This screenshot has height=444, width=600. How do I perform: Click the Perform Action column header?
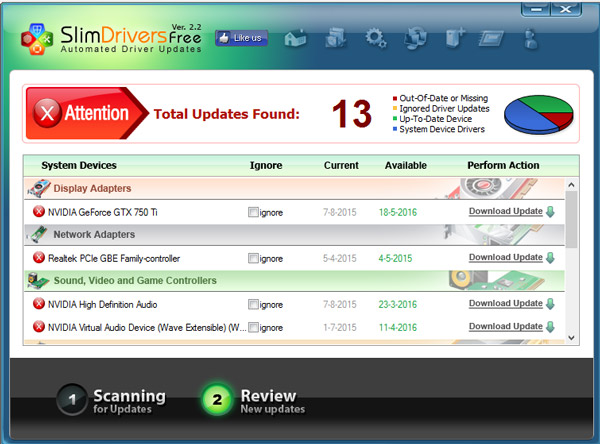(x=503, y=165)
